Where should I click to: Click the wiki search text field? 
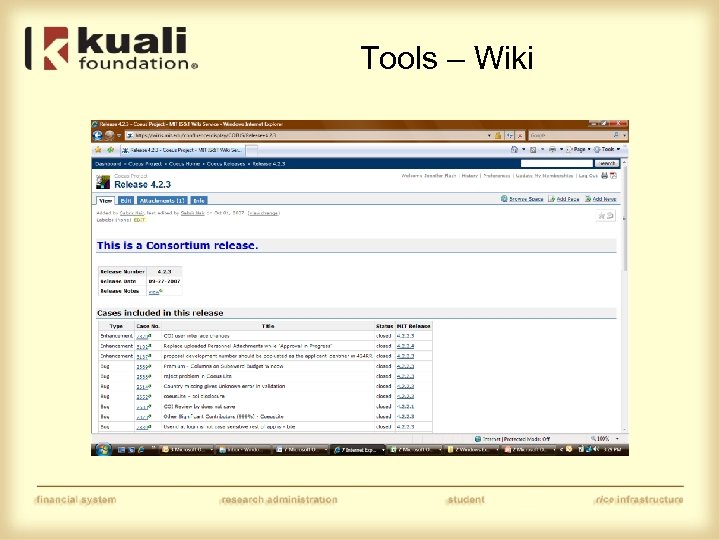click(x=557, y=163)
